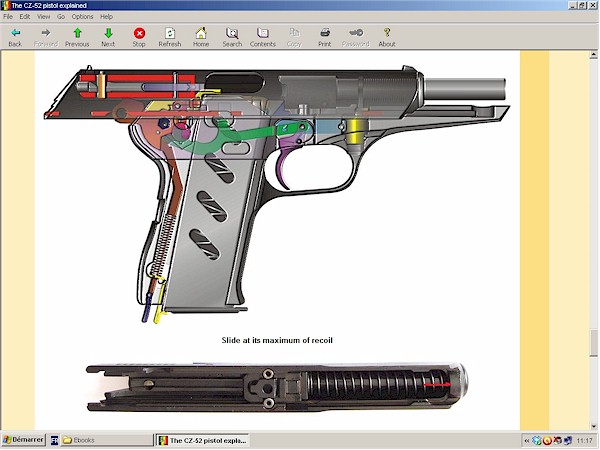600x450 pixels.
Task: Expand hidden tray icons with chevron
Action: pos(527,441)
